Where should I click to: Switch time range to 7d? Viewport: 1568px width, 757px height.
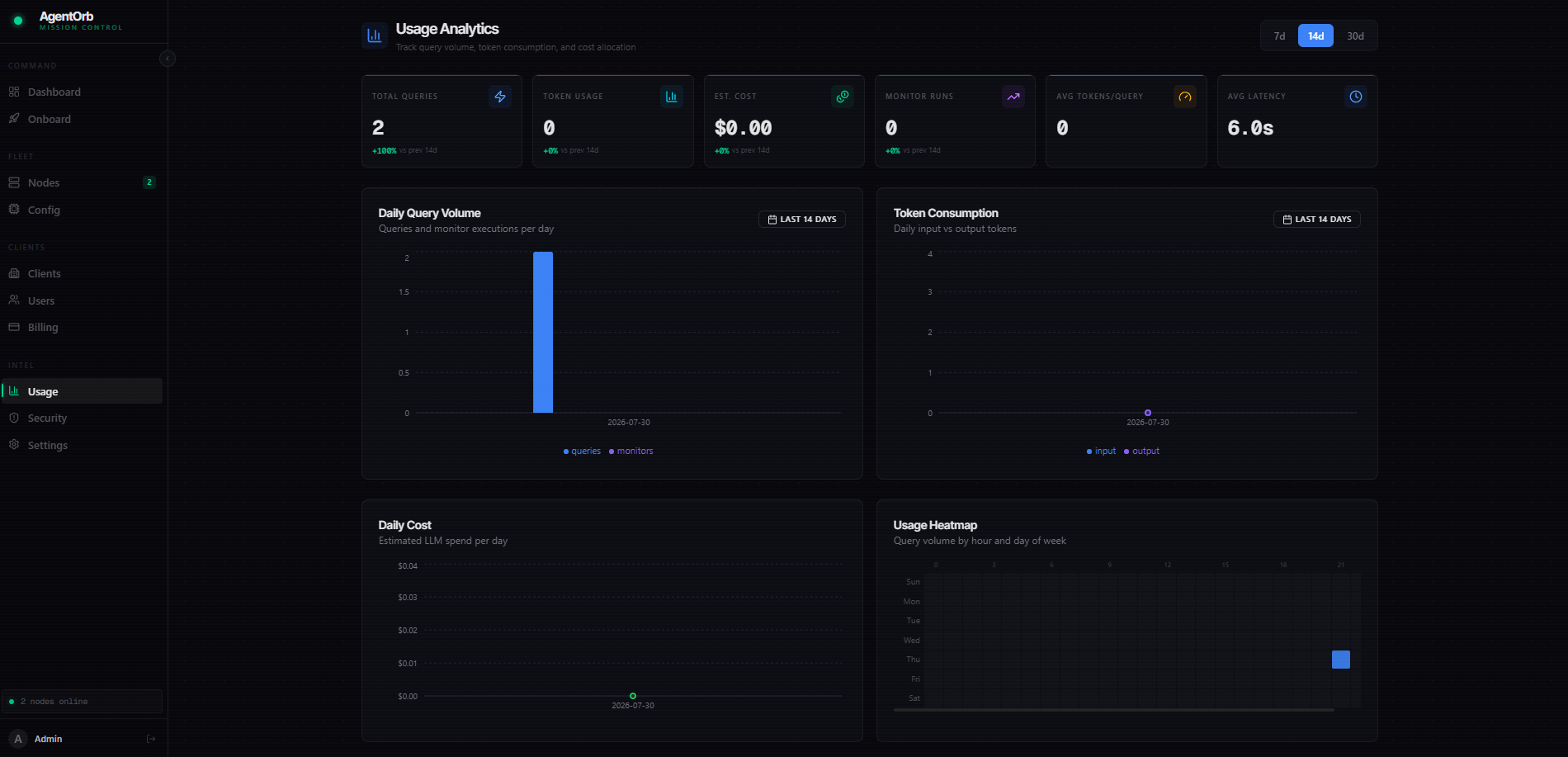pyautogui.click(x=1279, y=35)
